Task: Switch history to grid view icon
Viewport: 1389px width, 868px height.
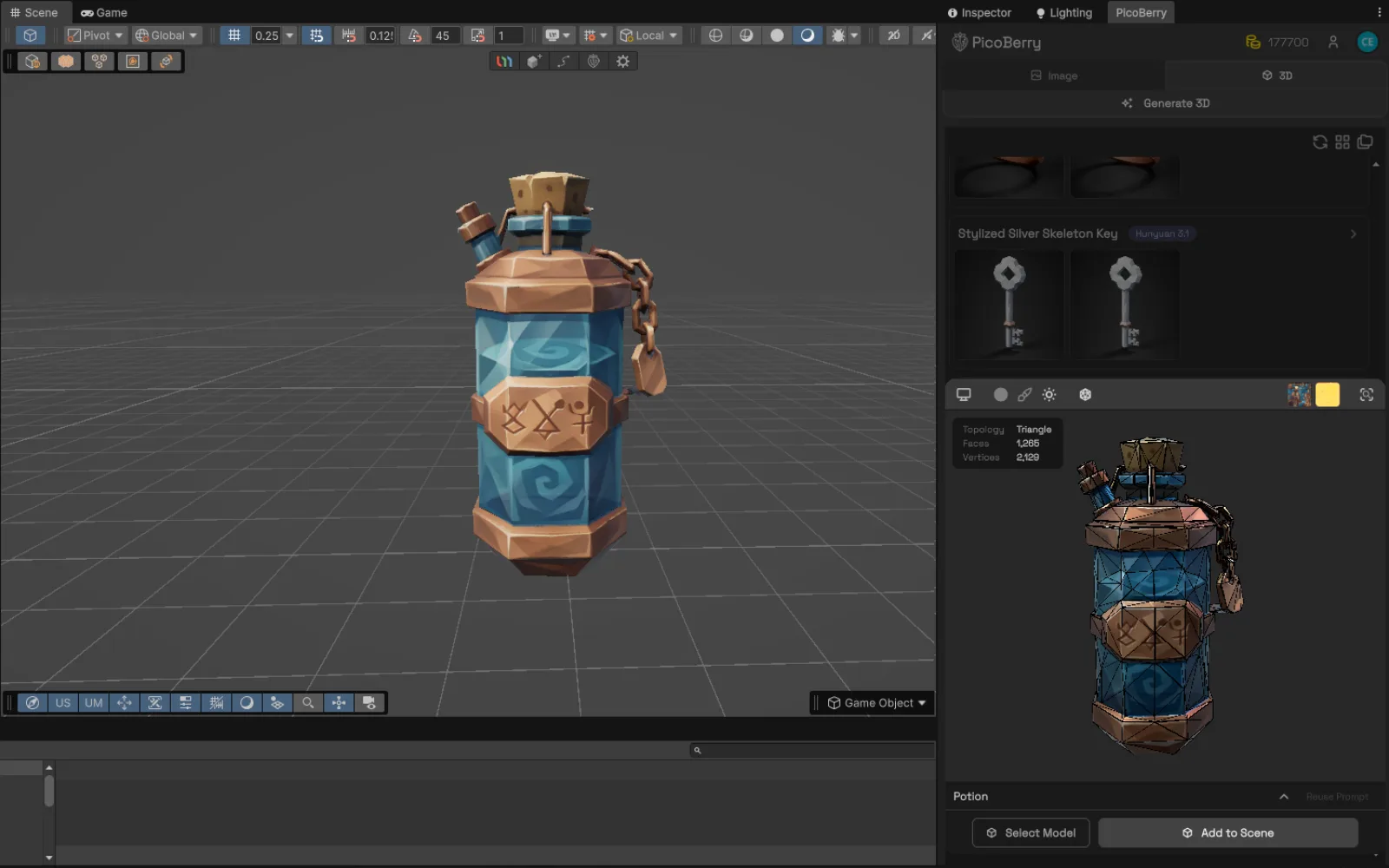Action: [1343, 142]
